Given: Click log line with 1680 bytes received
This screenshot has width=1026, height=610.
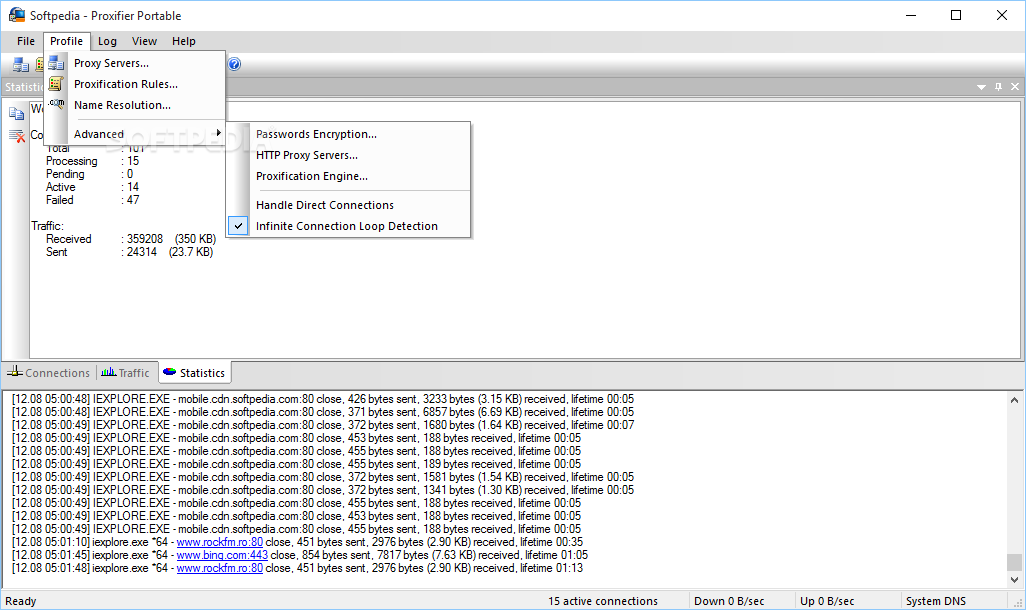Looking at the screenshot, I should 323,425.
